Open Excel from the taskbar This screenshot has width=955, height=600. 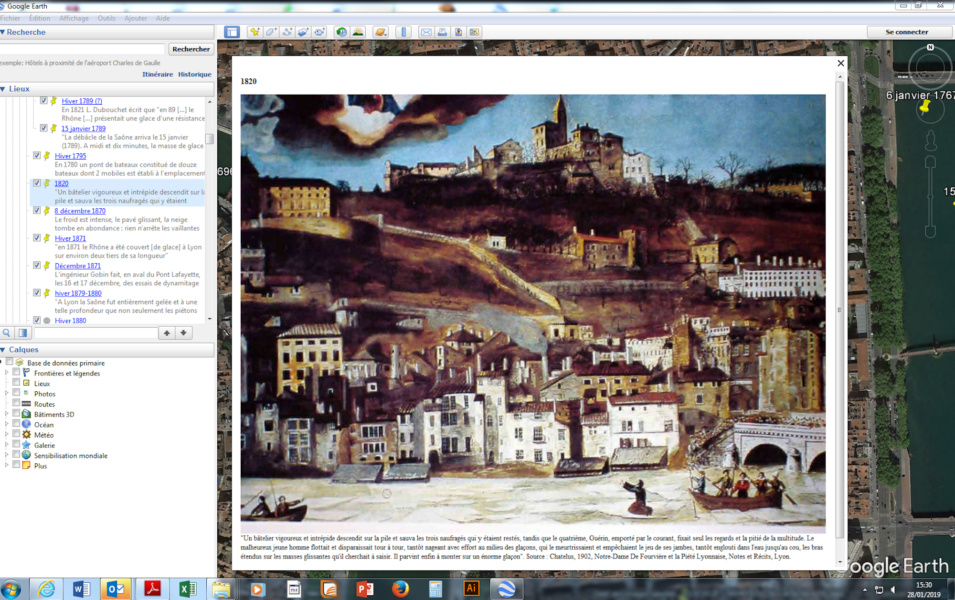[x=187, y=588]
